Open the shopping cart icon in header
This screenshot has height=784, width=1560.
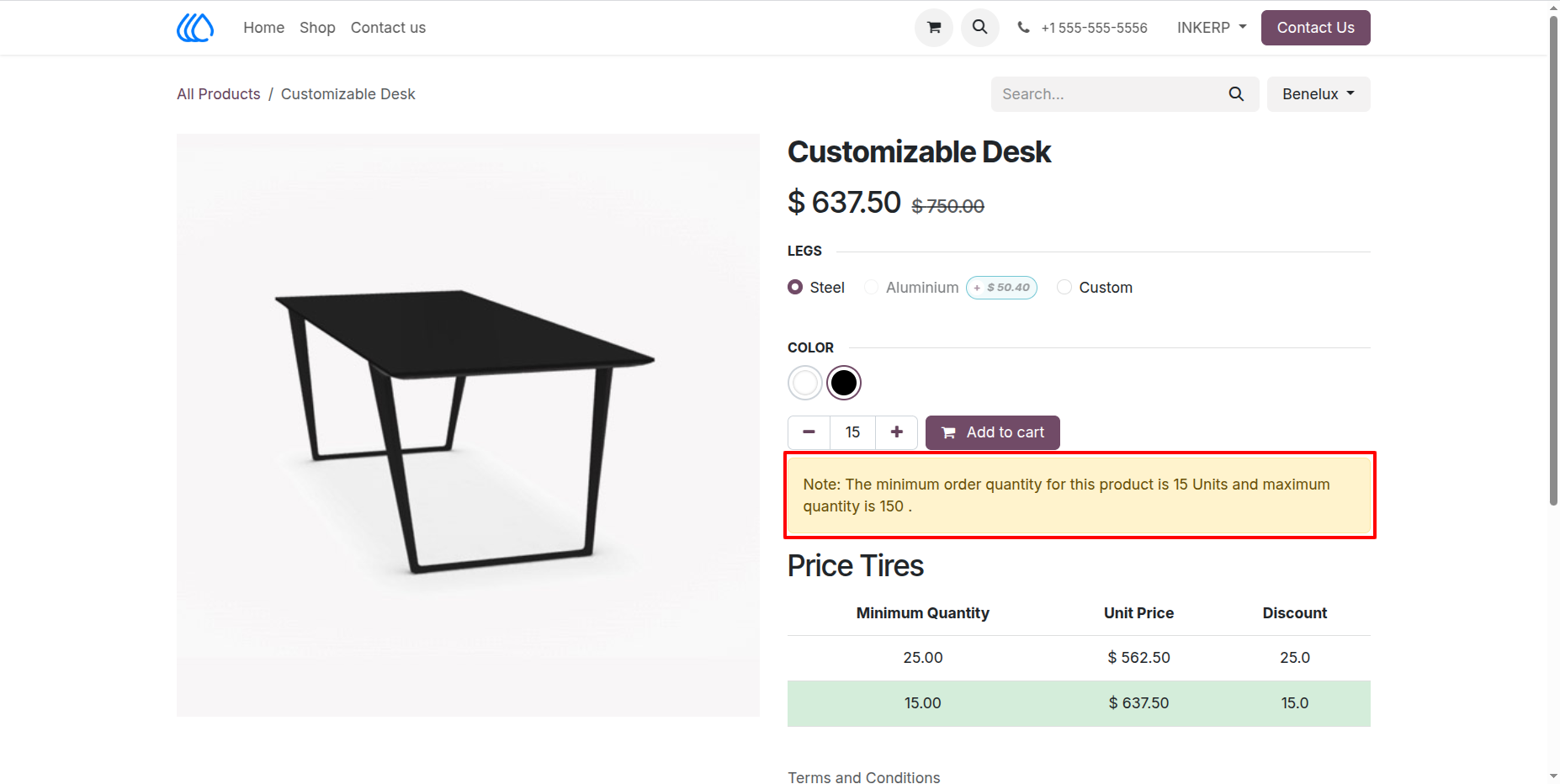pyautogui.click(x=933, y=28)
